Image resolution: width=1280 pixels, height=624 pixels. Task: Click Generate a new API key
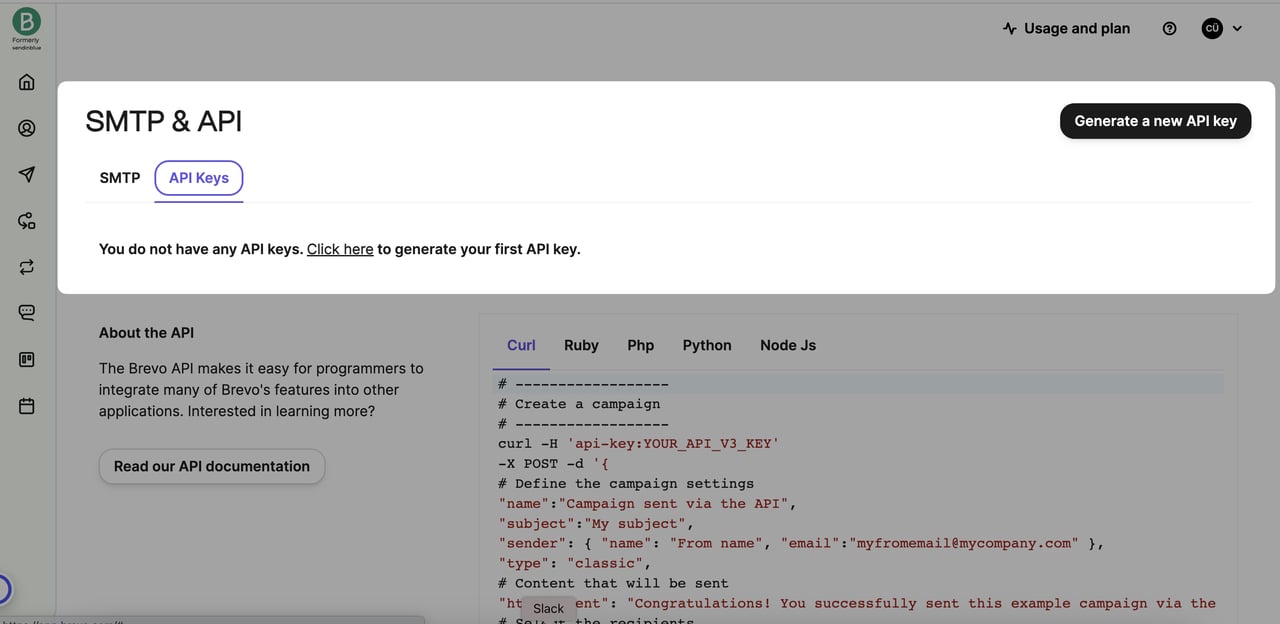1155,120
